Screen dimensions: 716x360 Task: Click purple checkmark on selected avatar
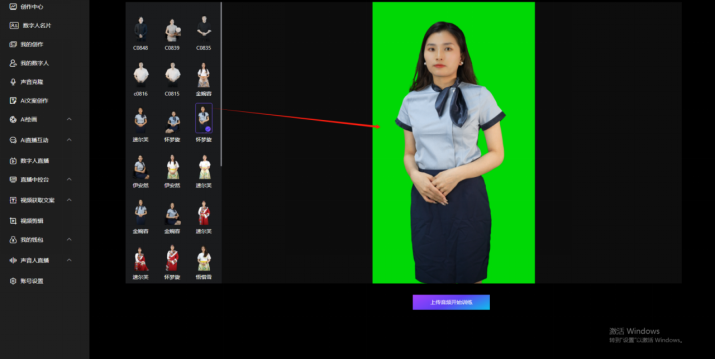click(208, 129)
